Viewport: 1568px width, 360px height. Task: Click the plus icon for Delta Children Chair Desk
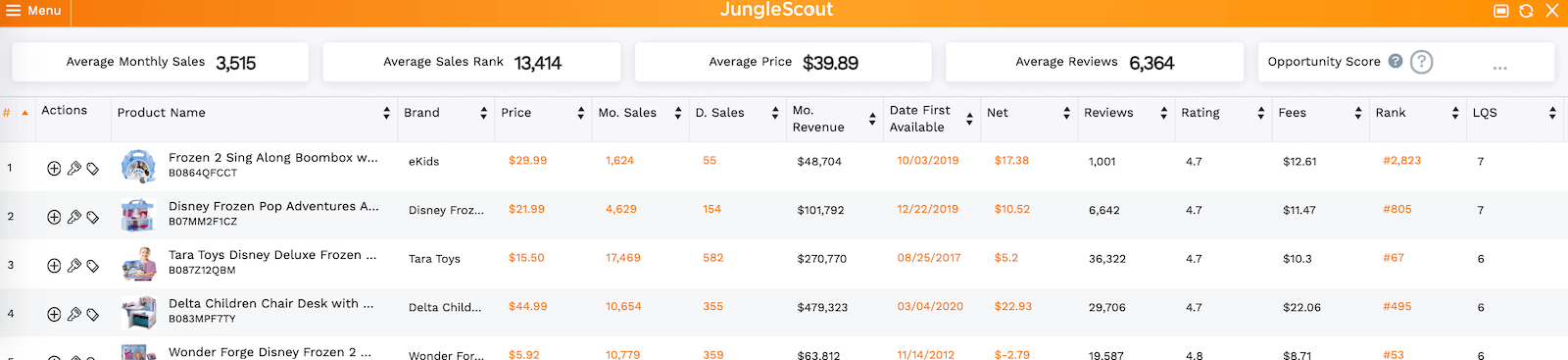[x=54, y=315]
